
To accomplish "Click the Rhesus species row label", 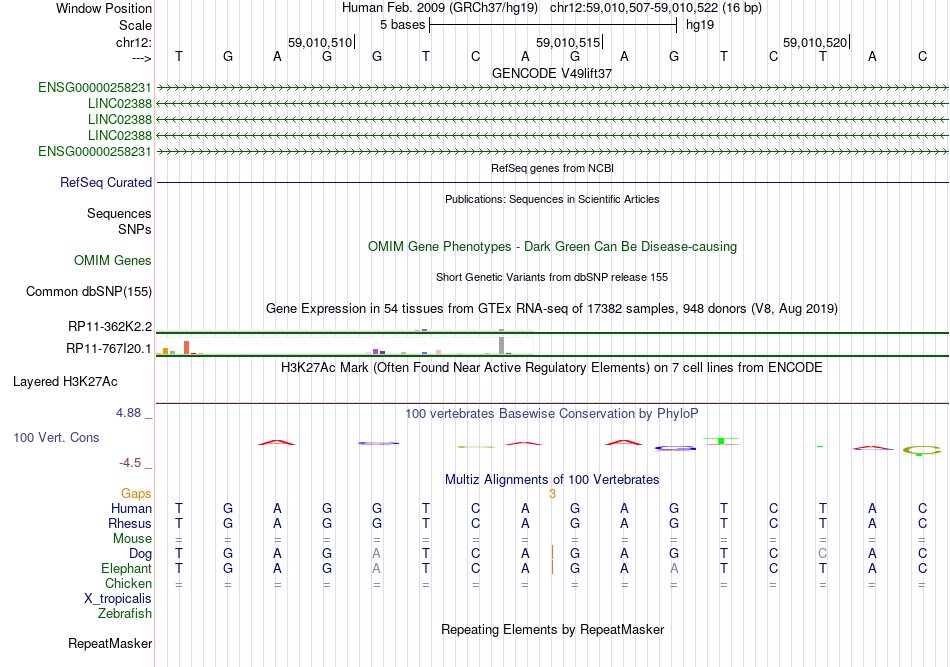I will [130, 523].
